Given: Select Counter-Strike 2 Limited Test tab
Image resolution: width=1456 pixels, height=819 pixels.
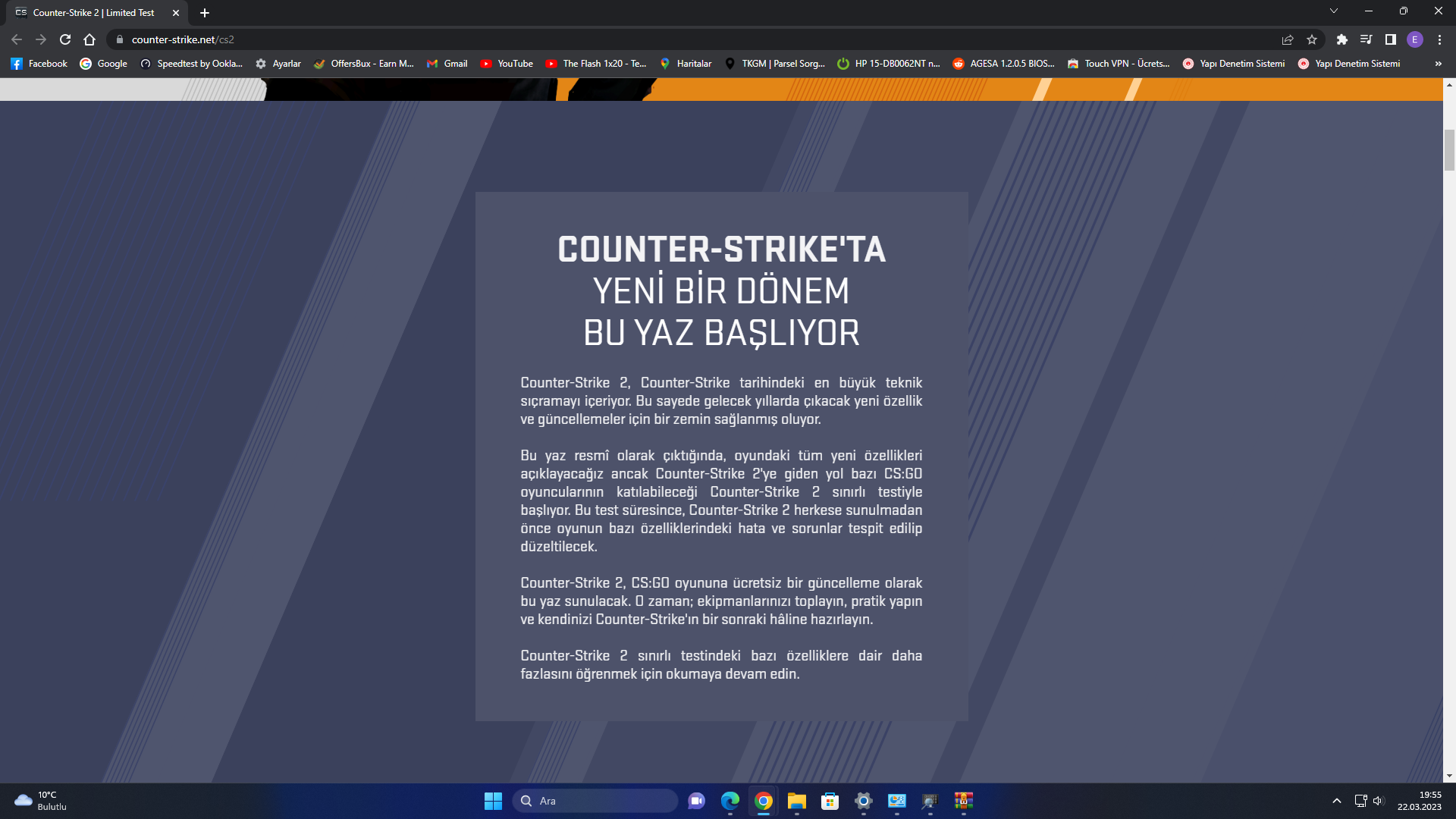Looking at the screenshot, I should pyautogui.click(x=93, y=13).
